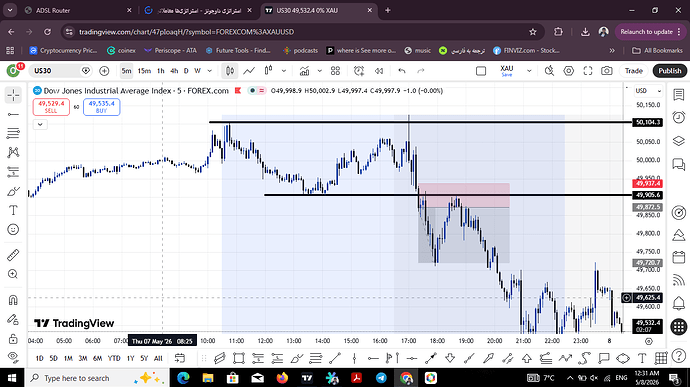Toggle the line chart type button
Image resolution: width=690 pixels, height=387 pixels.
click(249, 71)
